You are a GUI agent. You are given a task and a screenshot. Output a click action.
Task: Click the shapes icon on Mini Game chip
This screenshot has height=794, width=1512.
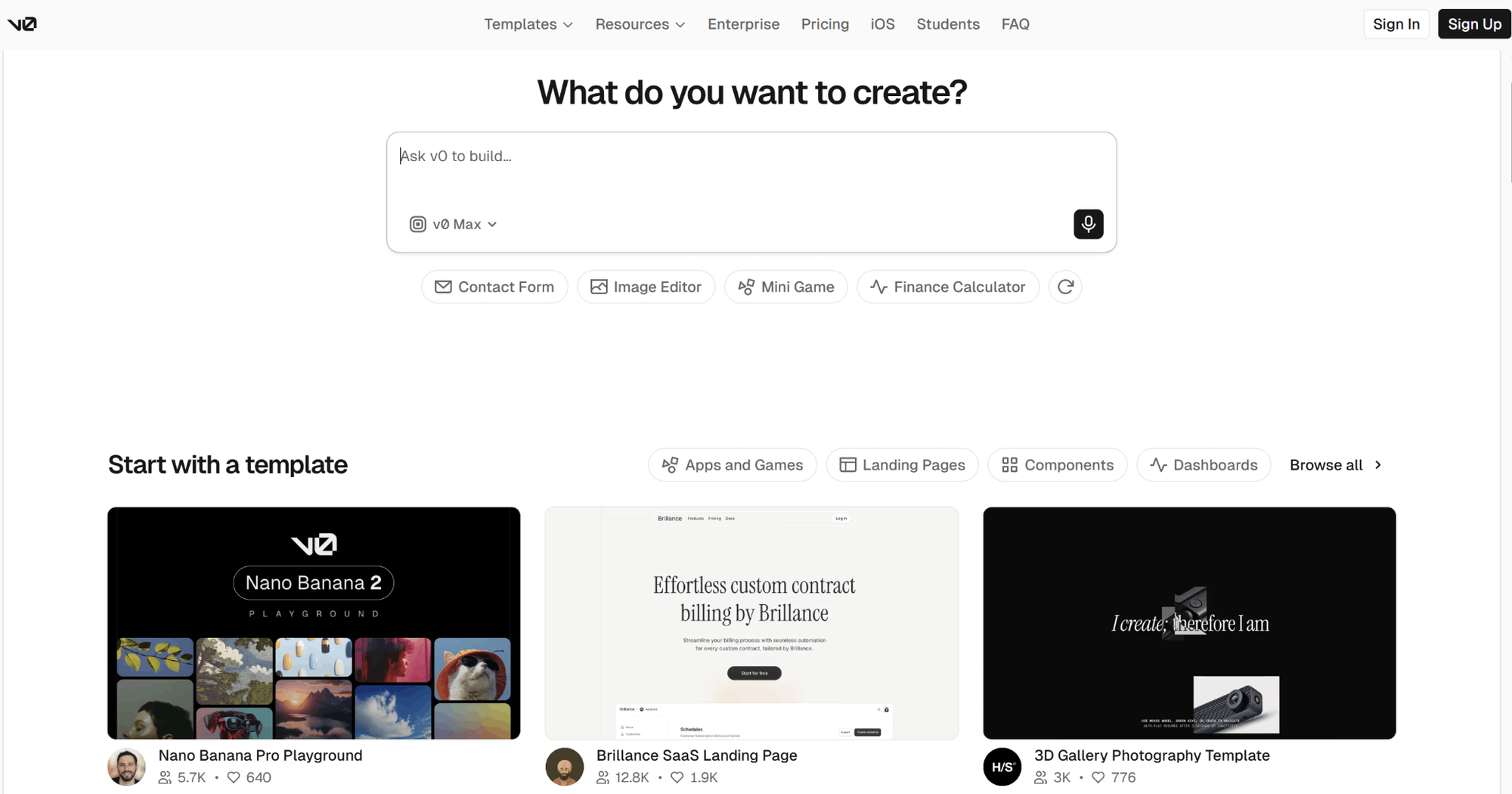(746, 287)
